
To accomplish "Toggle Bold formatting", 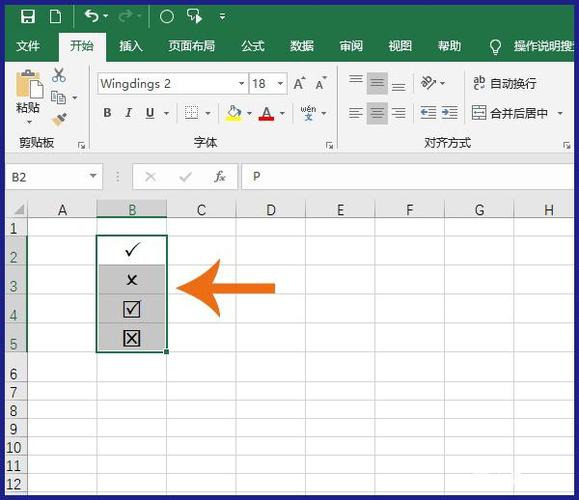I will pos(107,113).
